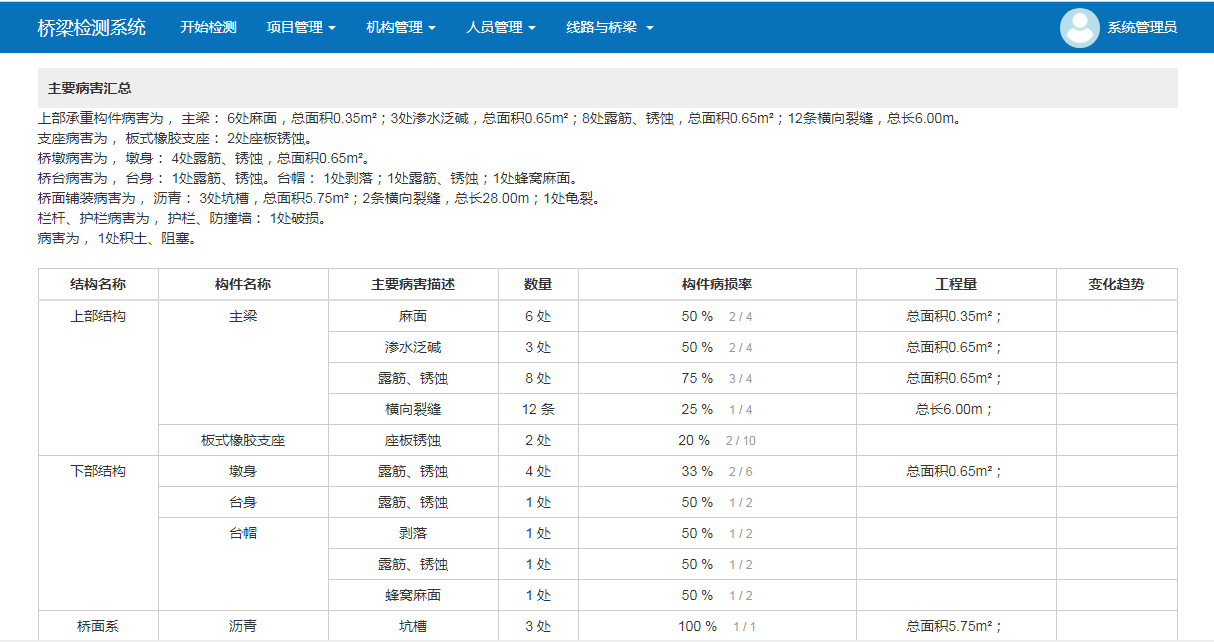Expand the 人员管理 dropdown
The image size is (1214, 642).
pyautogui.click(x=501, y=28)
